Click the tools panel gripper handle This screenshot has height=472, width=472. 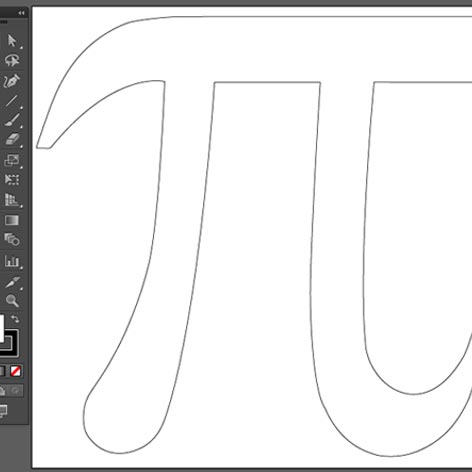pyautogui.click(x=3, y=22)
